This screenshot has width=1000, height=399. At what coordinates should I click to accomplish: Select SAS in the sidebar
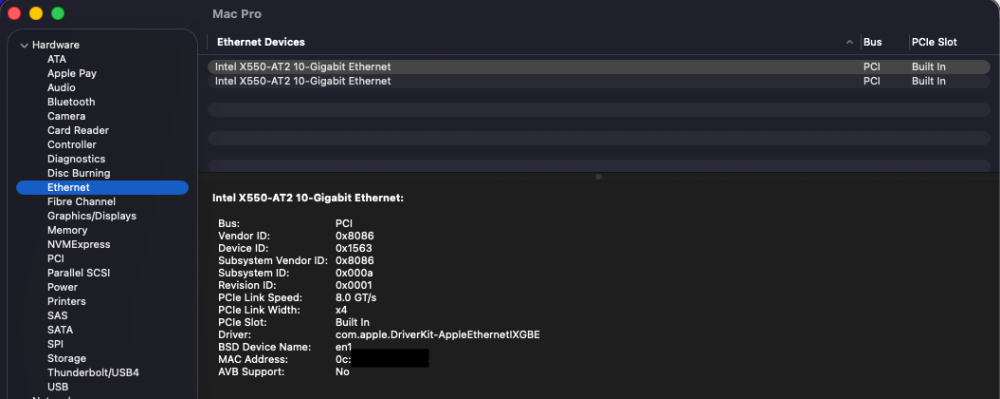click(57, 316)
